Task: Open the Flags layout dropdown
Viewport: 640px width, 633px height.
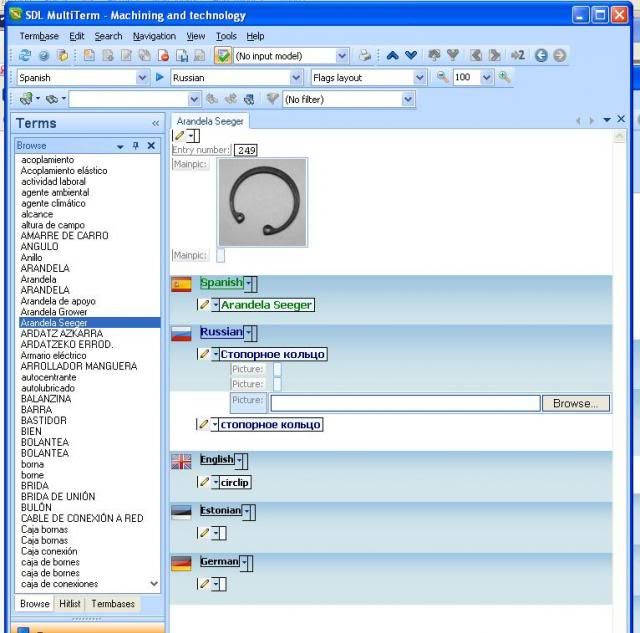Action: pyautogui.click(x=419, y=78)
